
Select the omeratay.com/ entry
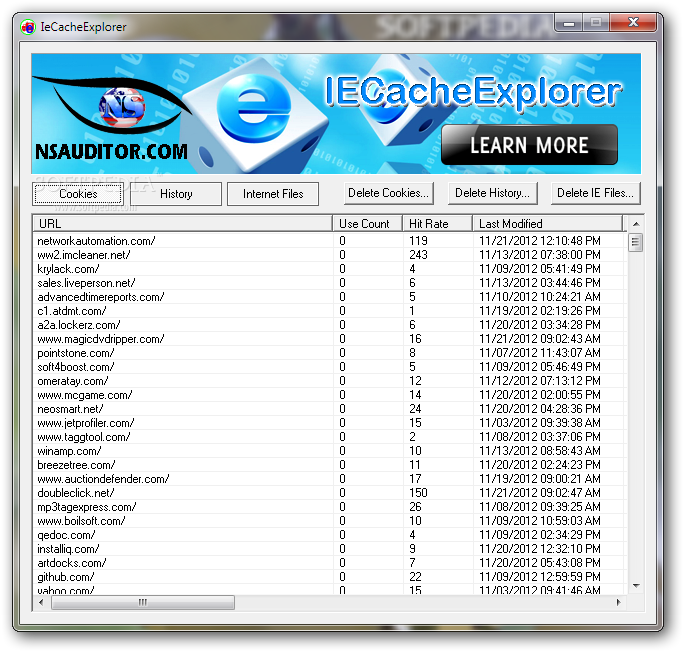tap(330, 381)
